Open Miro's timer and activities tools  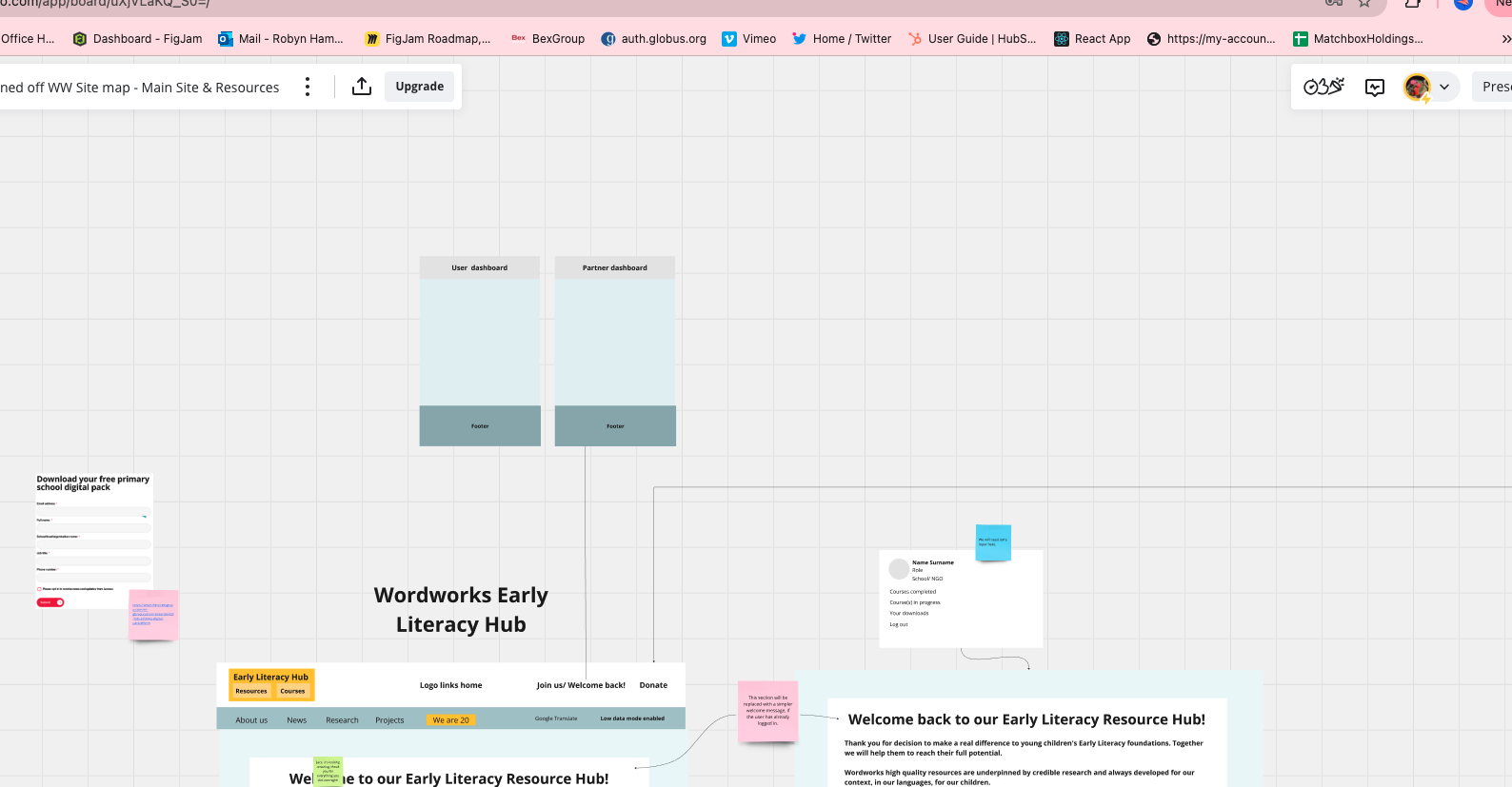point(1323,87)
